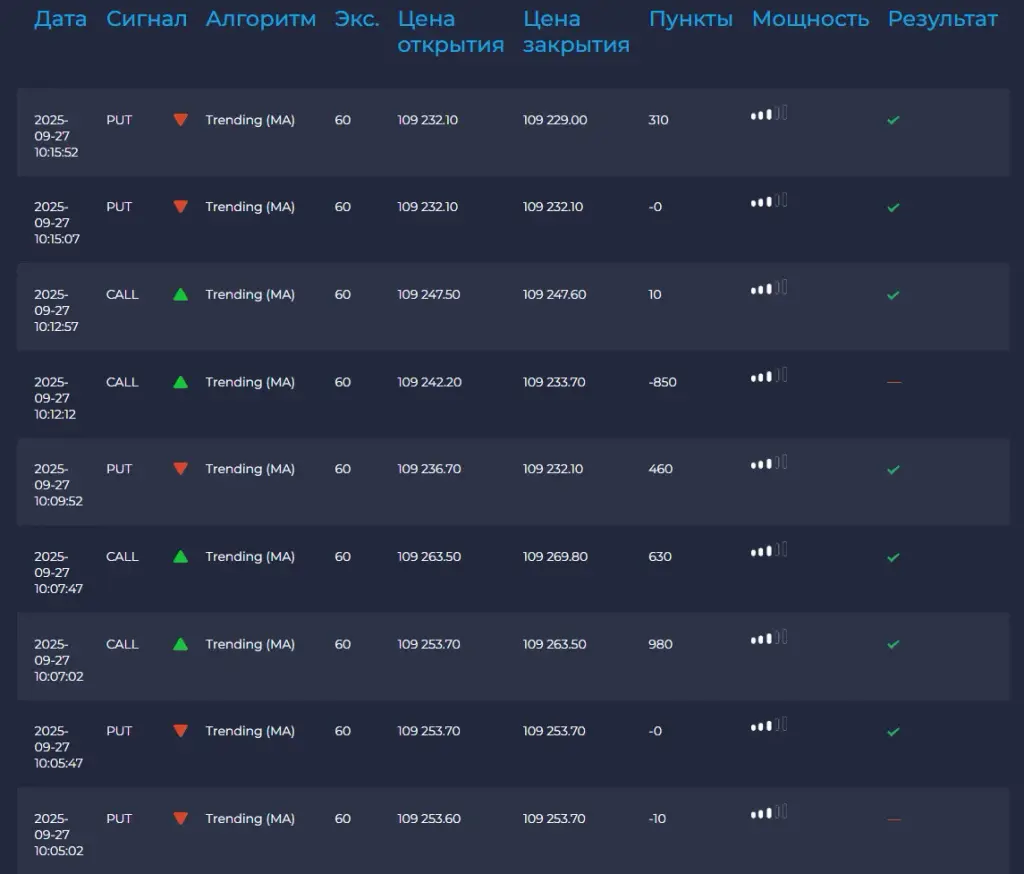Screen dimensions: 1024x874
Task: Select the points value 310
Action: click(658, 120)
